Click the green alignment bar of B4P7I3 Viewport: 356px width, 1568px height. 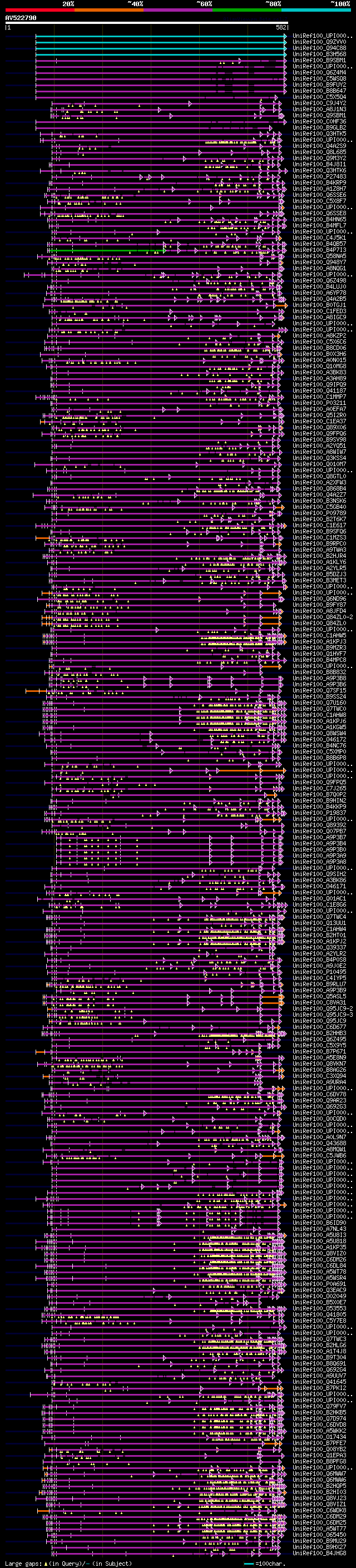tap(108, 250)
